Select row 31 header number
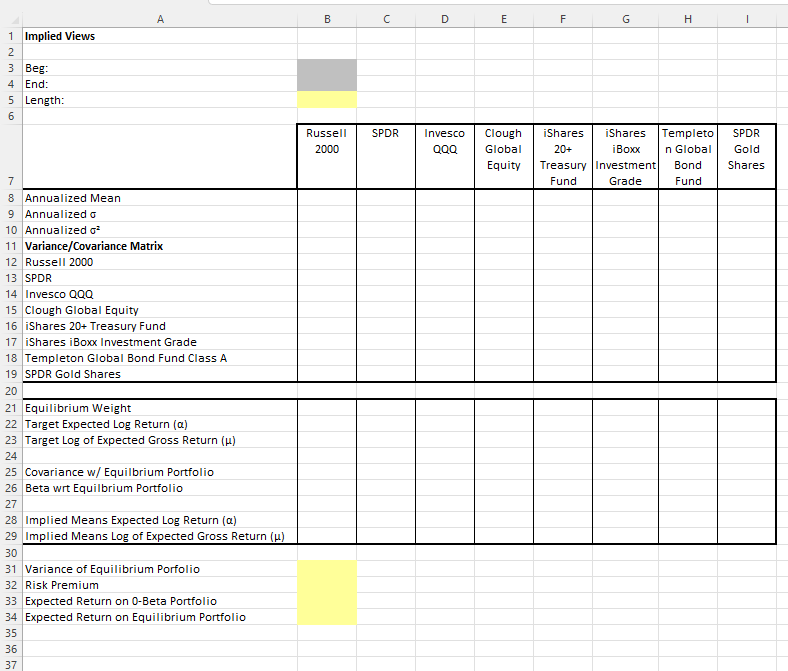Screen dimensions: 788x671 (x=11, y=569)
